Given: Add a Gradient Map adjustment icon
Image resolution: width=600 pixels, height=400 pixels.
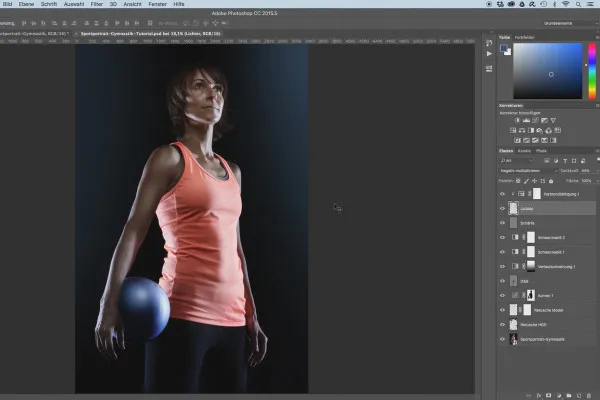Looking at the screenshot, I should tap(553, 140).
